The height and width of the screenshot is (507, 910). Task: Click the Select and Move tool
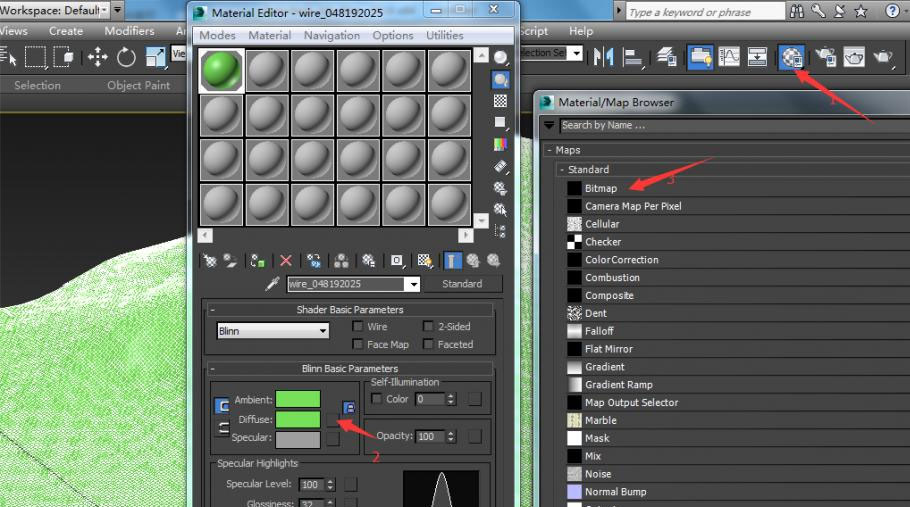click(98, 57)
